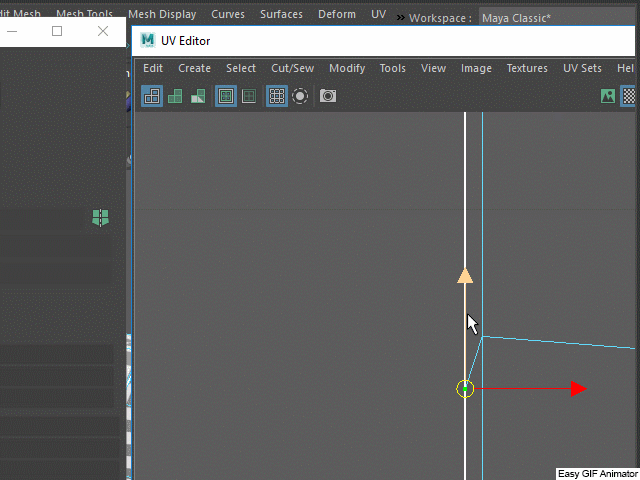Toggle the UV grid display

click(x=277, y=96)
